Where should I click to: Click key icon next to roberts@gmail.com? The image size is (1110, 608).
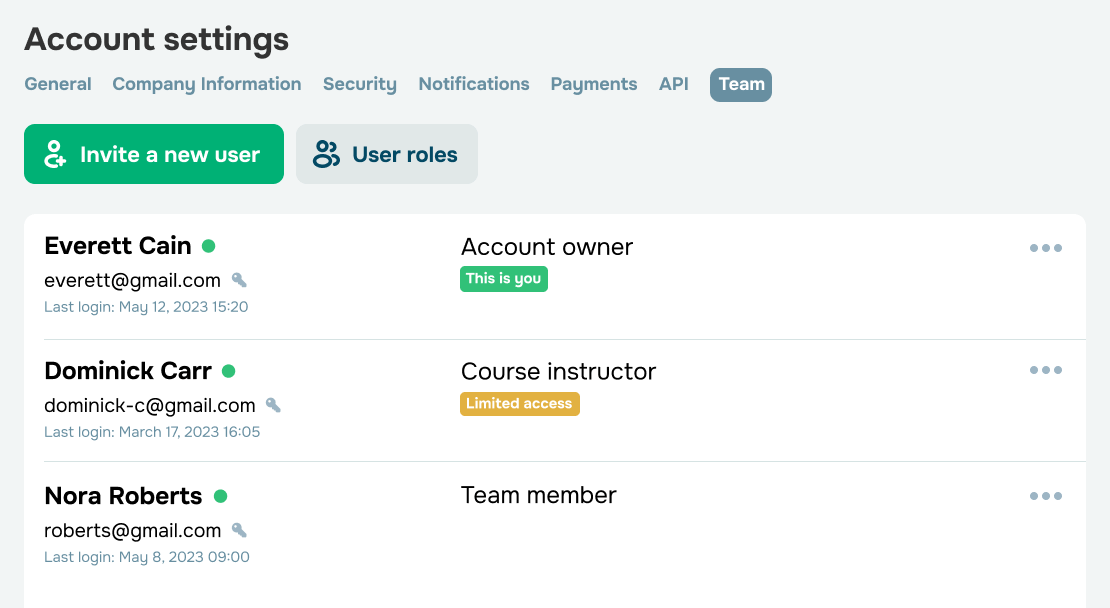point(239,530)
